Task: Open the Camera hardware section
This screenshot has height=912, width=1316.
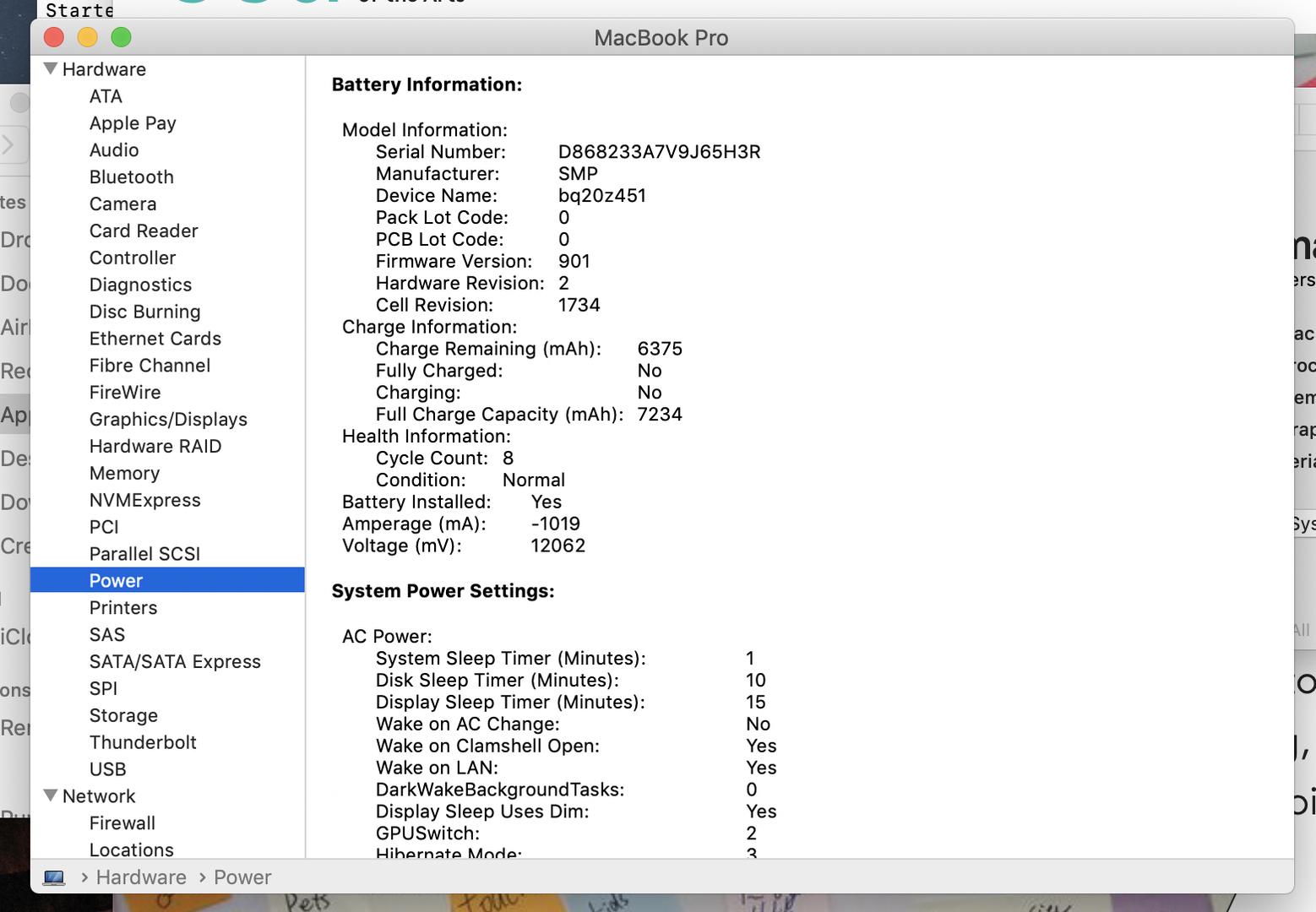Action: click(122, 204)
